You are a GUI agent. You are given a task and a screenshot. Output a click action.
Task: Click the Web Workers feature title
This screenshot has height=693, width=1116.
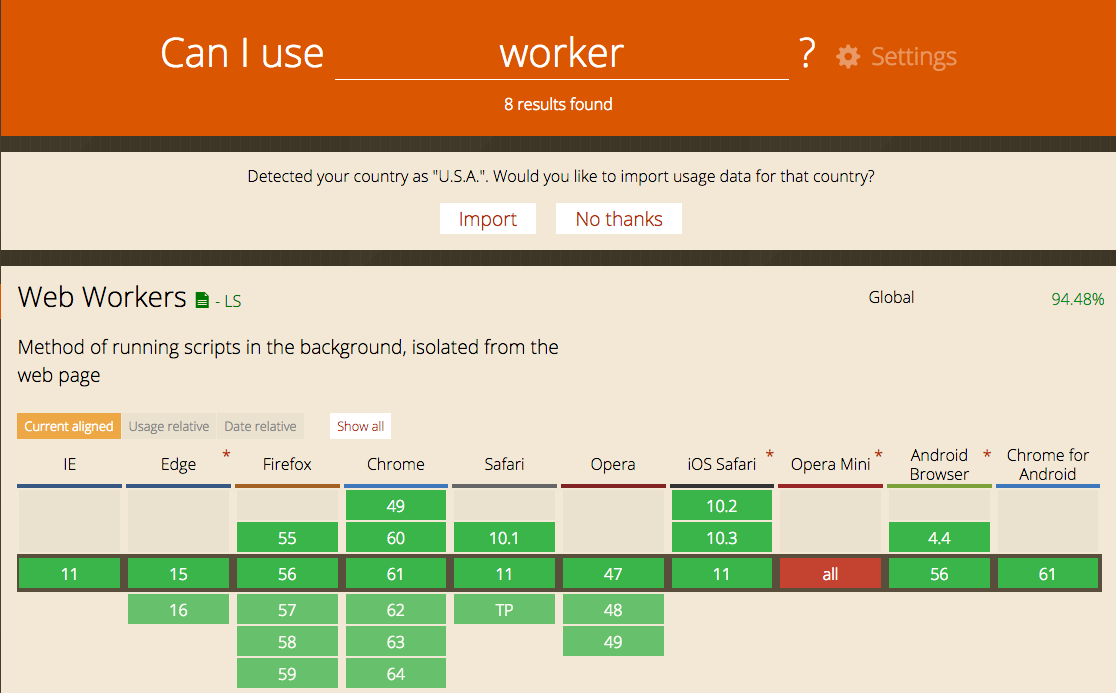pos(102,297)
